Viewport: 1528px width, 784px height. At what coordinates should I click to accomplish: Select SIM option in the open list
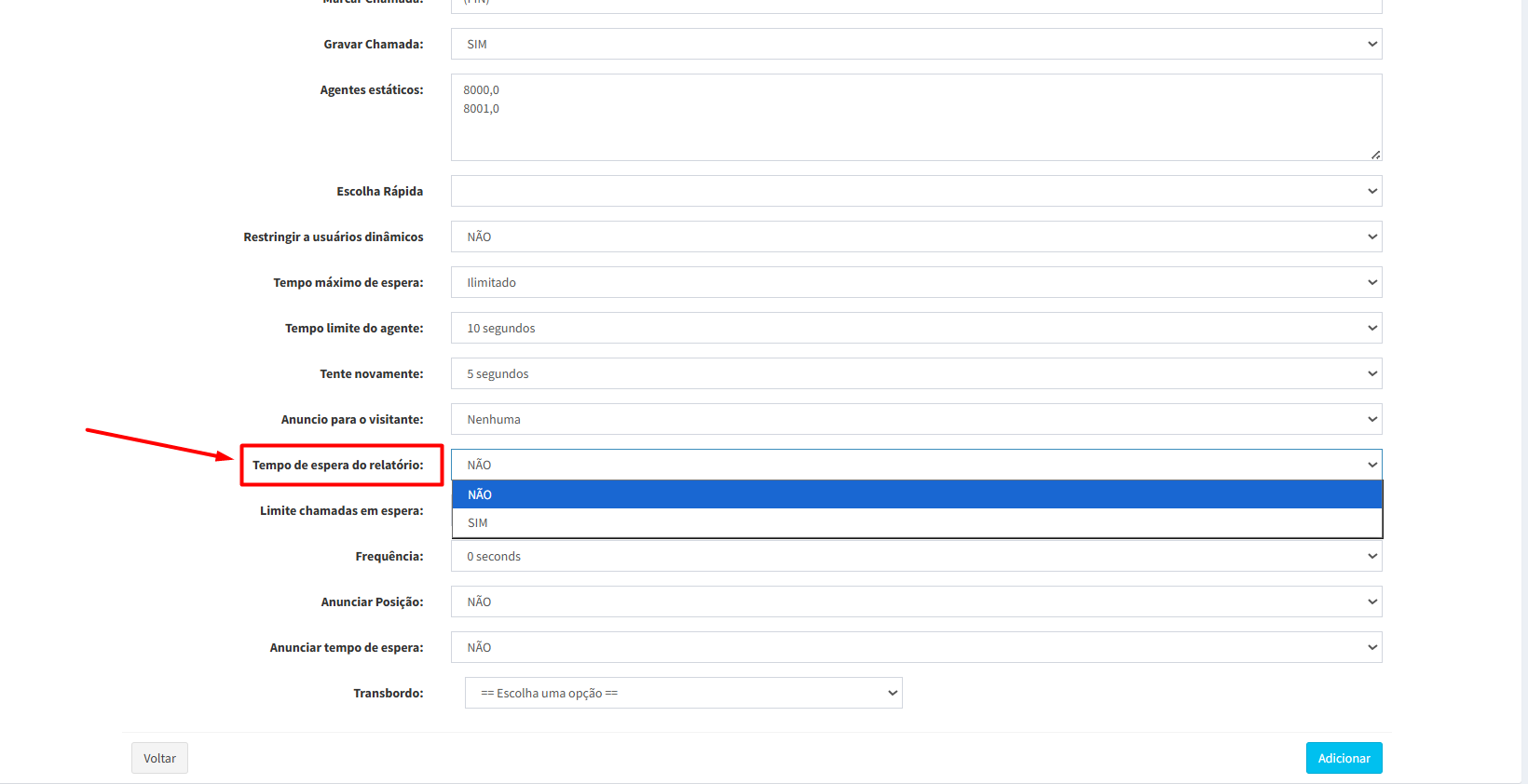[x=915, y=522]
